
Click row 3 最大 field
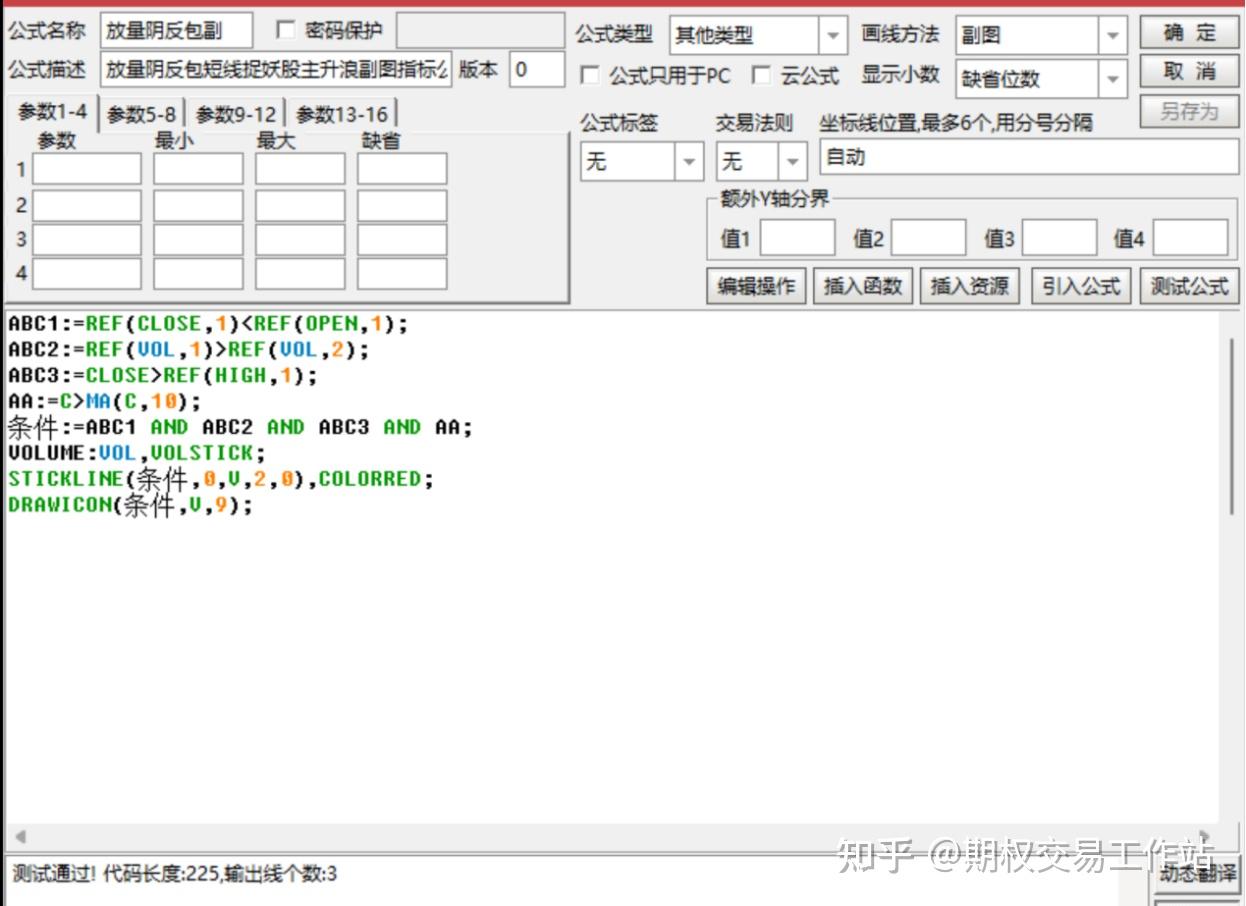coord(300,239)
